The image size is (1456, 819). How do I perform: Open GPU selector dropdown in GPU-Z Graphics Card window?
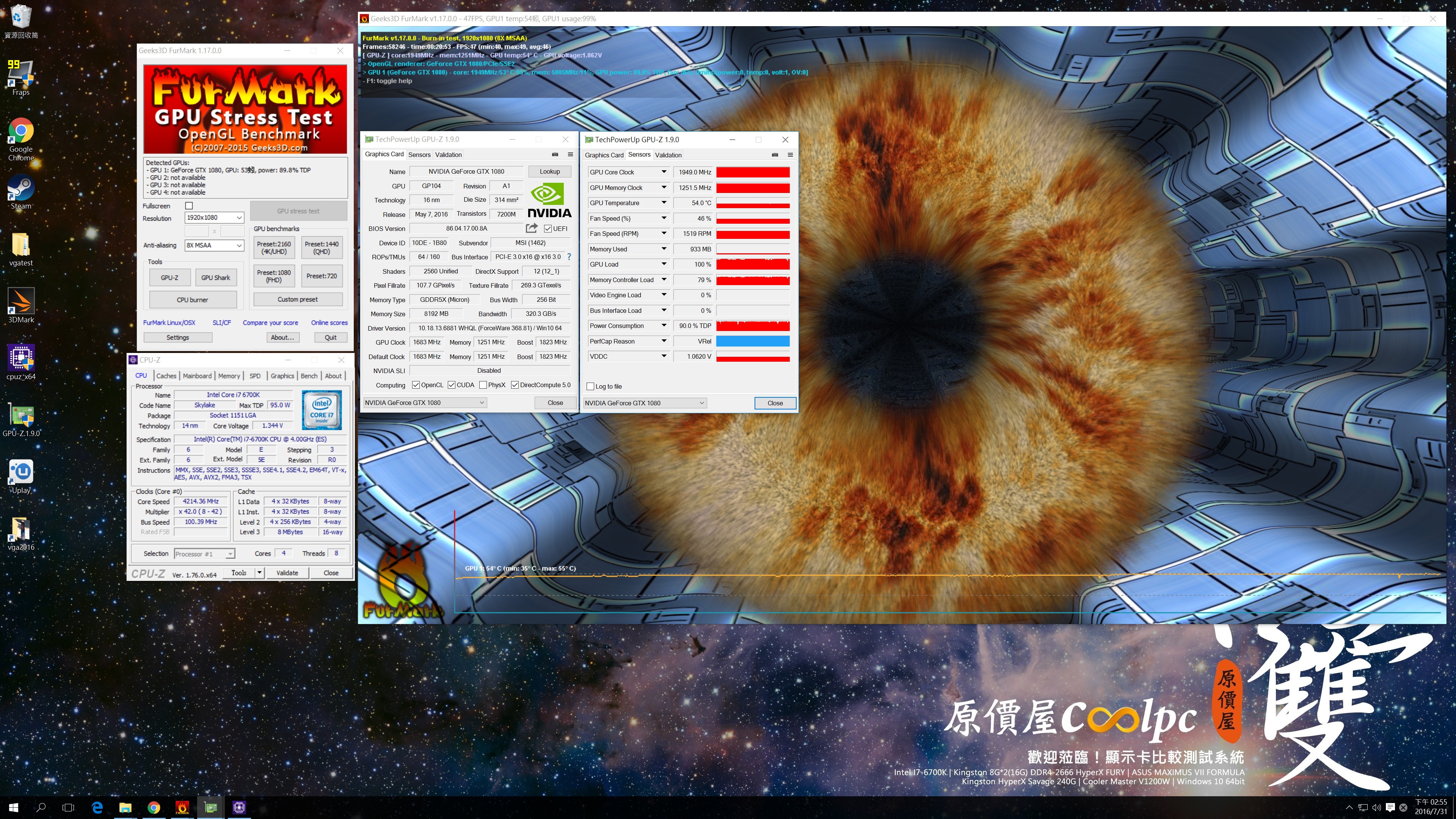(425, 402)
